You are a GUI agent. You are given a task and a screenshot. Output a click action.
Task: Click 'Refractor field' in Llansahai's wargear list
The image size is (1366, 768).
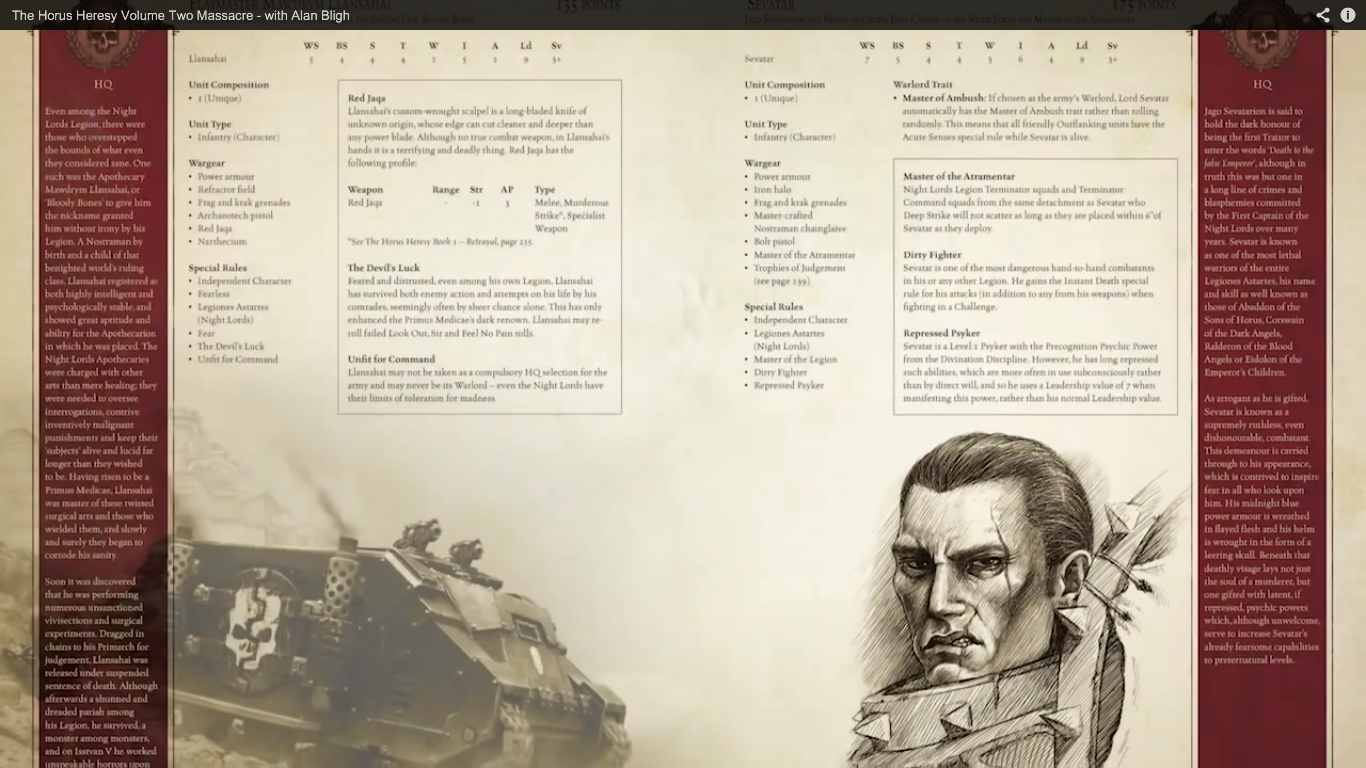pyautogui.click(x=226, y=189)
